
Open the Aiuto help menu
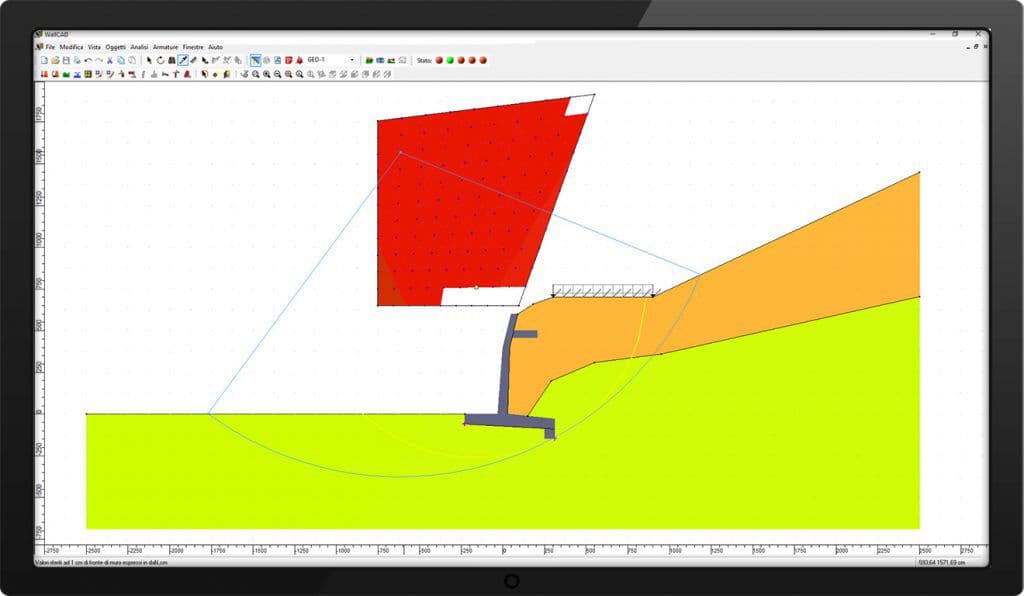pos(216,47)
